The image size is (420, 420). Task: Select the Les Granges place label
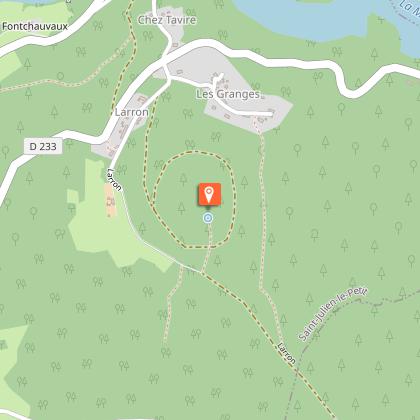pos(228,94)
